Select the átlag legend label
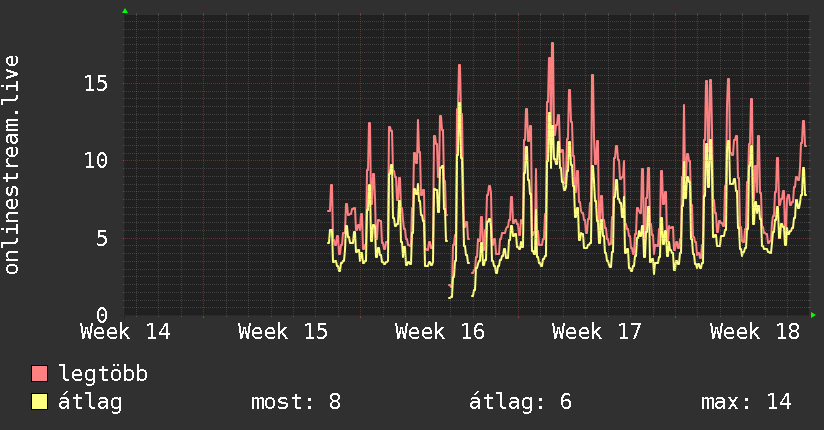 pos(90,402)
